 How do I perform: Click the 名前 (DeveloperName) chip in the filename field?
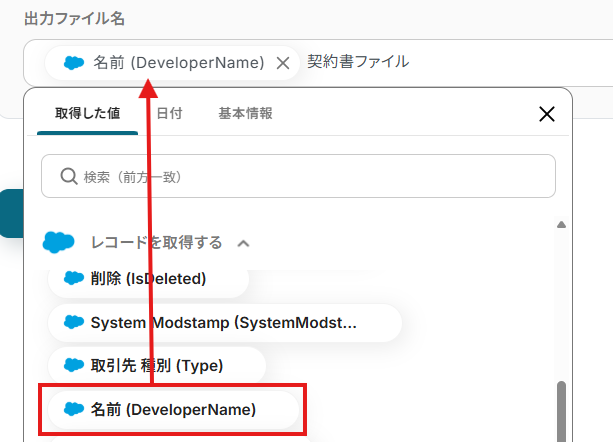tap(172, 63)
